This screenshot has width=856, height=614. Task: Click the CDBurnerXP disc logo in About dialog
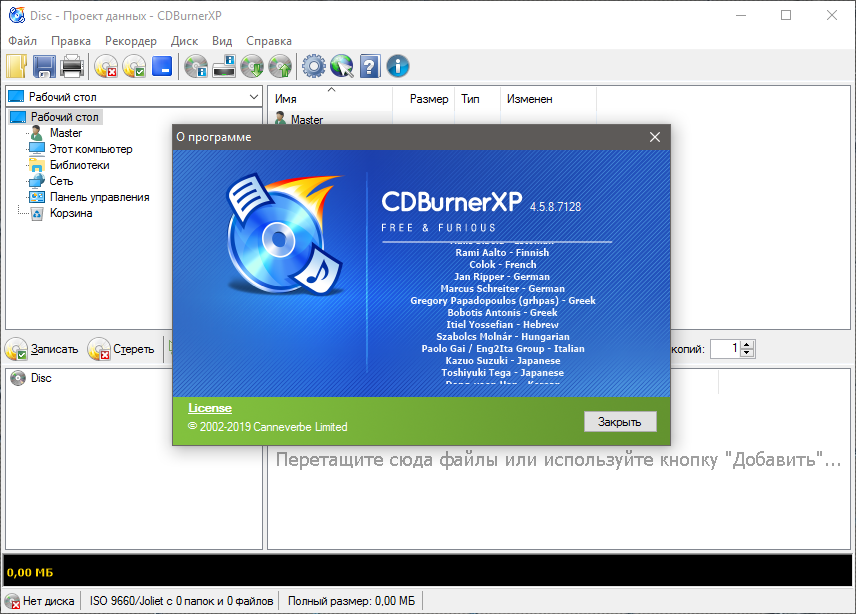284,234
